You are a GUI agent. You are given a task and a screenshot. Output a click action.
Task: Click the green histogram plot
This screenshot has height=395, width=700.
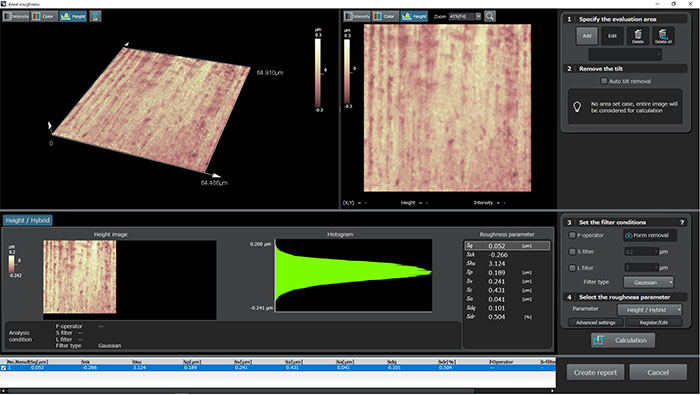coord(353,275)
